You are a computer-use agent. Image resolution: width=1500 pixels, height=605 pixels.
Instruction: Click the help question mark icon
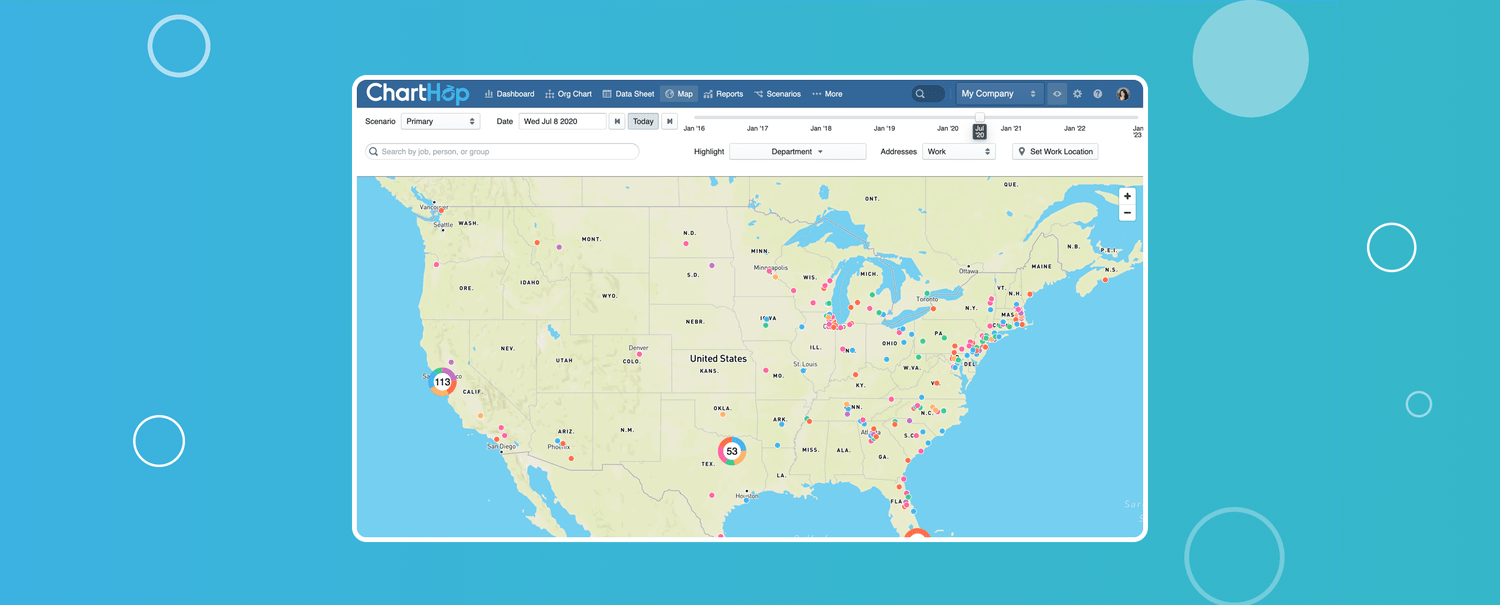tap(1098, 94)
